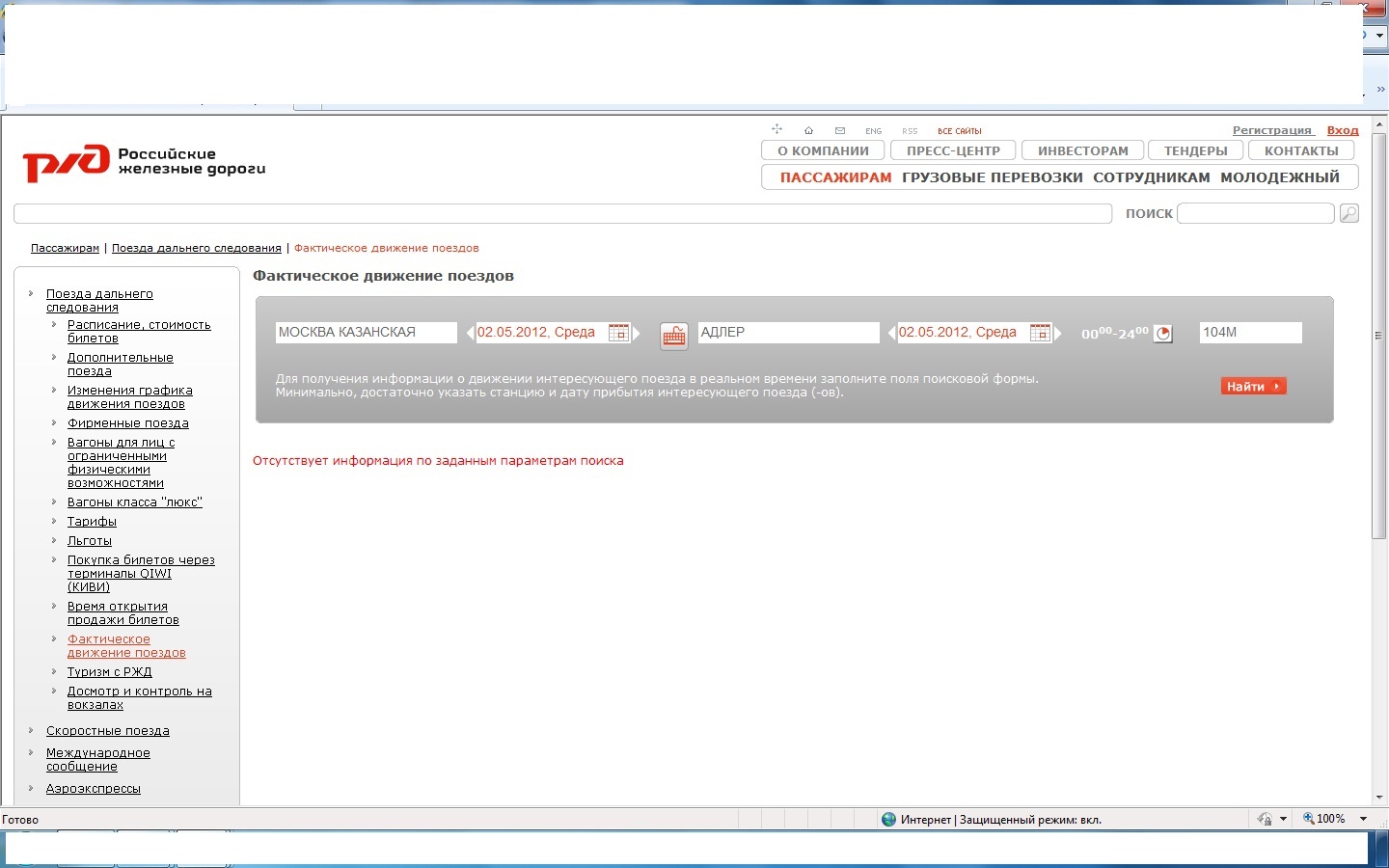1389x868 pixels.
Task: Follow the Регистрация link
Action: tap(1271, 130)
